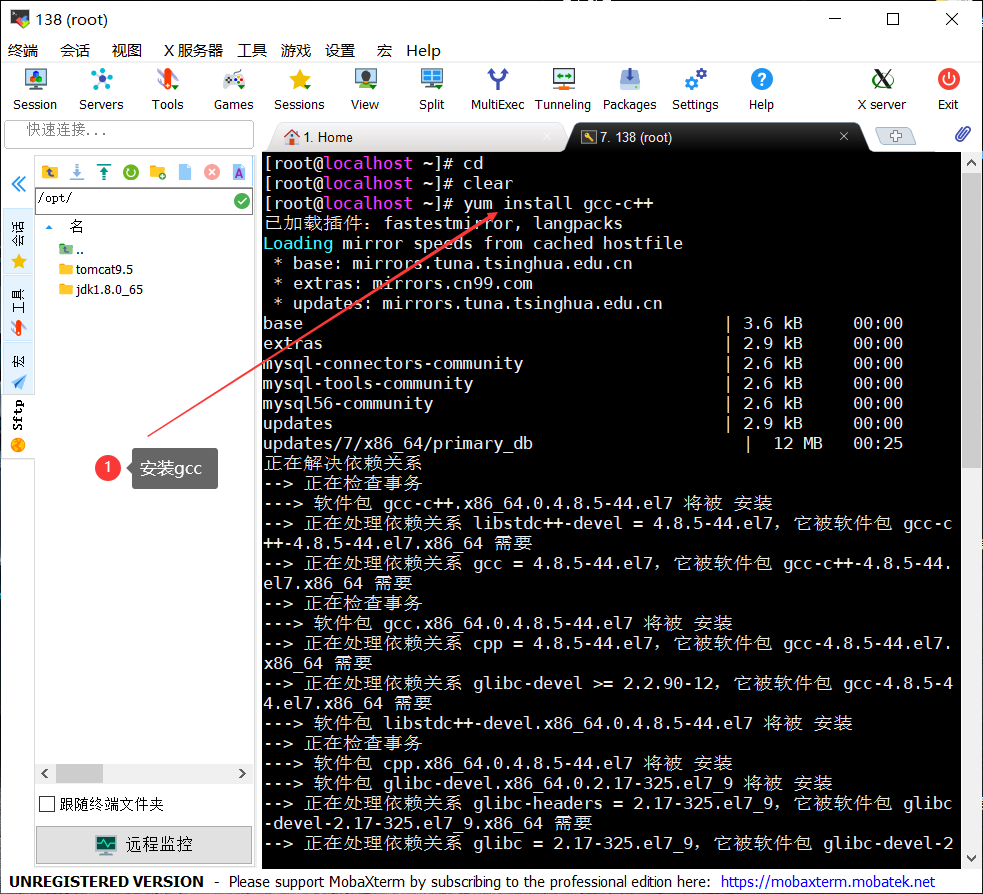Click the quick connect input field

click(x=129, y=134)
